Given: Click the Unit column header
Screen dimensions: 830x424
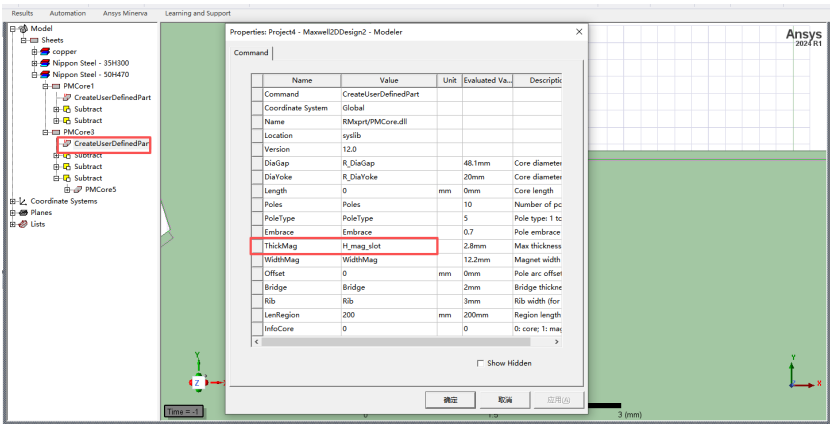Looking at the screenshot, I should coord(450,80).
